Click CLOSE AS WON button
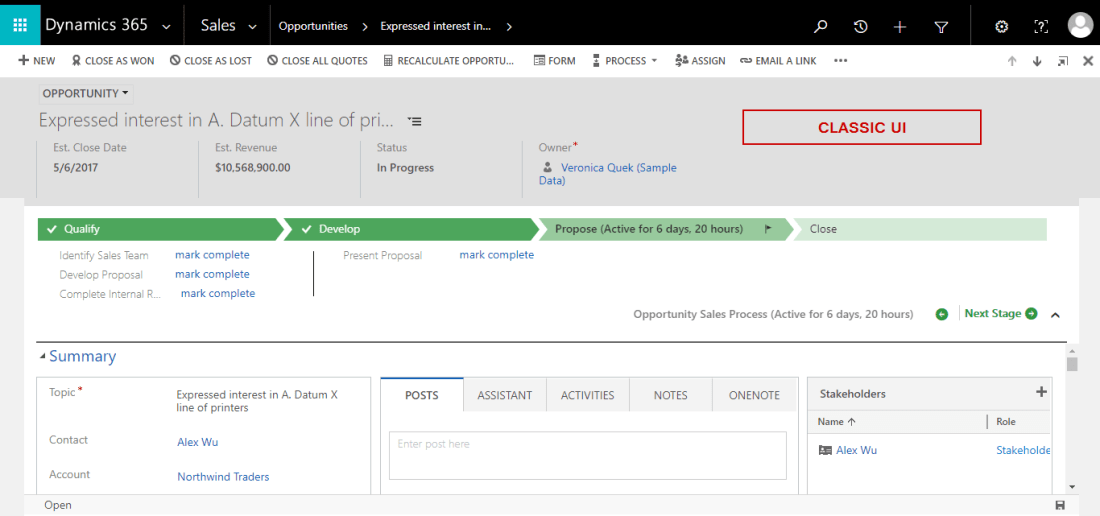 113,61
